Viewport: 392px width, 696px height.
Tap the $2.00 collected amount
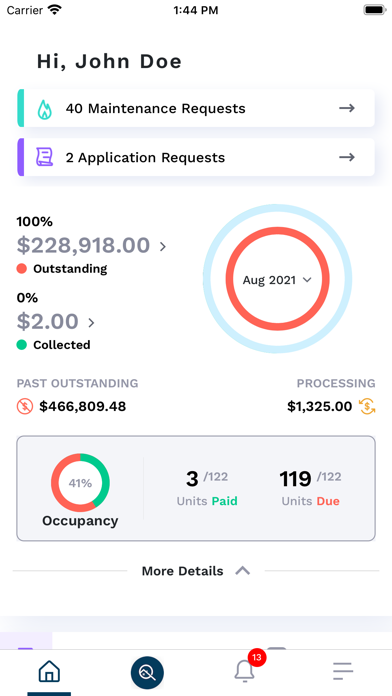pos(48,321)
